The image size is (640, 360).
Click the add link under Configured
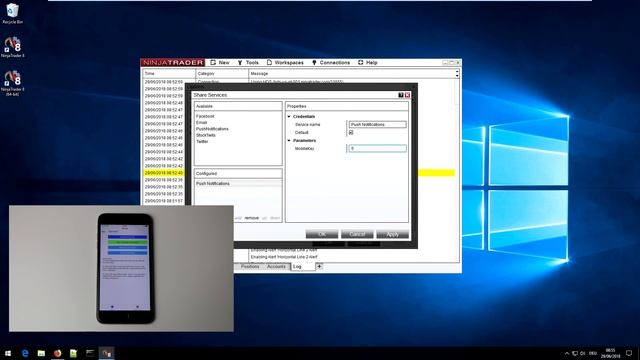pyautogui.click(x=238, y=218)
